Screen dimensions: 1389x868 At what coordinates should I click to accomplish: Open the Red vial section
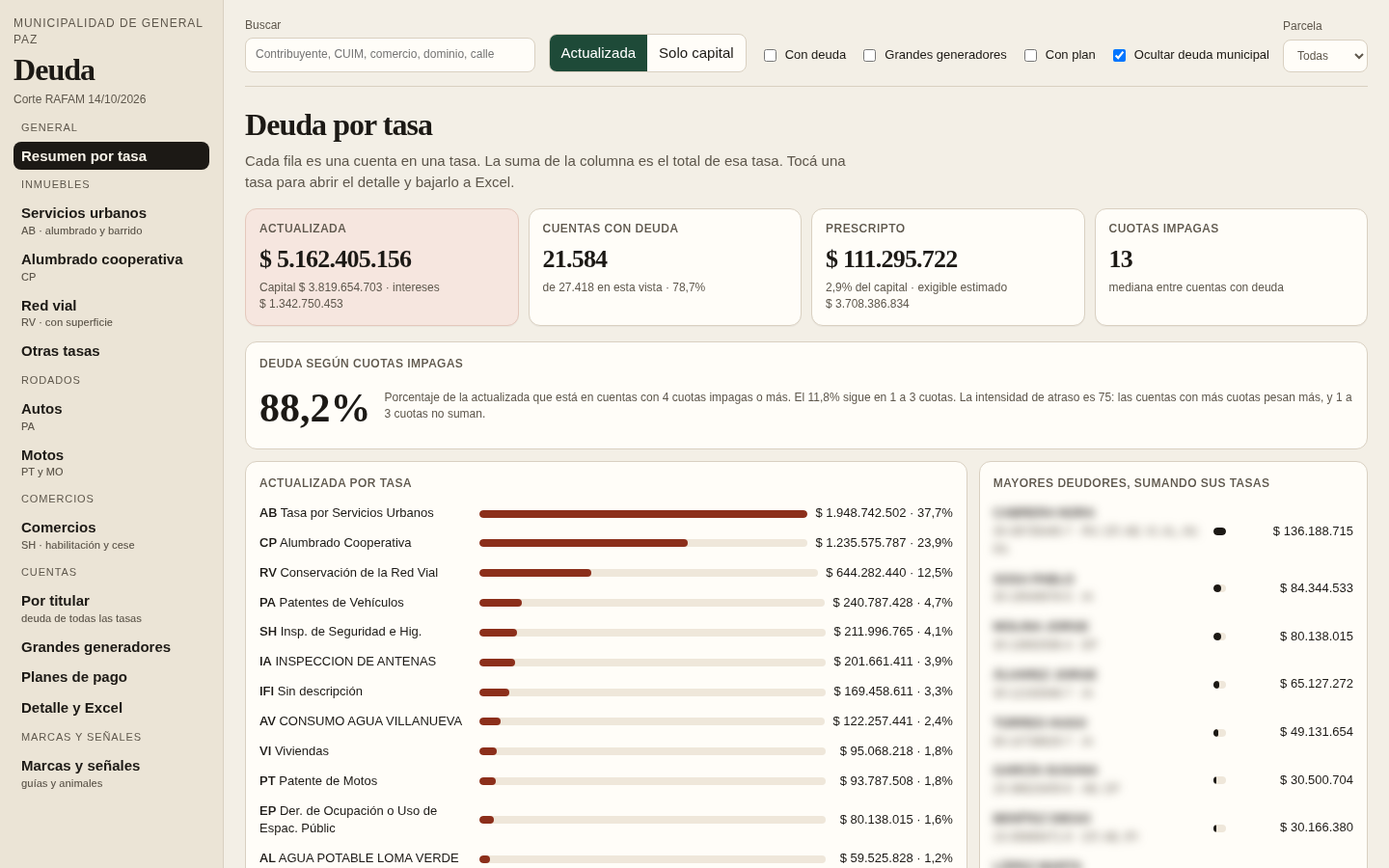click(x=111, y=312)
